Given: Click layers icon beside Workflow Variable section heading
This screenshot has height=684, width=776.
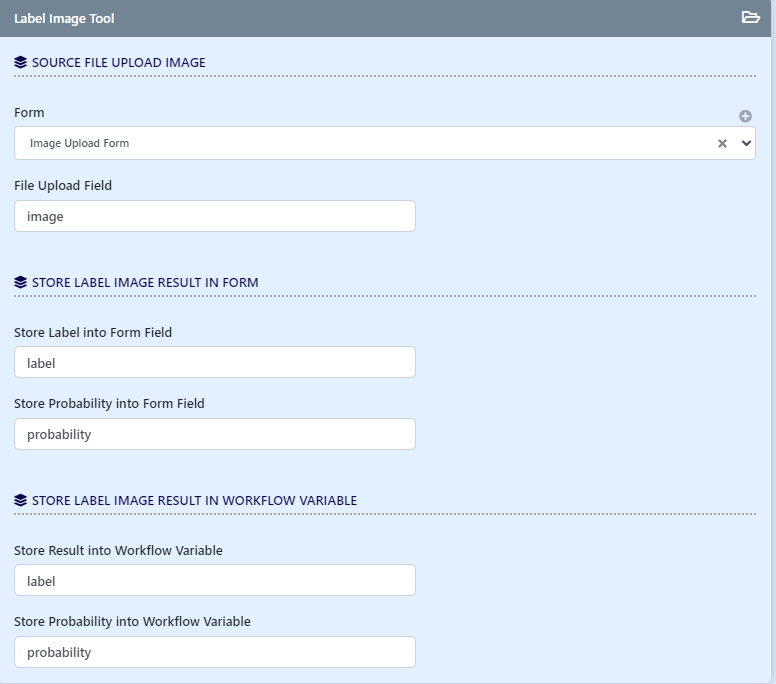Looking at the screenshot, I should (21, 500).
